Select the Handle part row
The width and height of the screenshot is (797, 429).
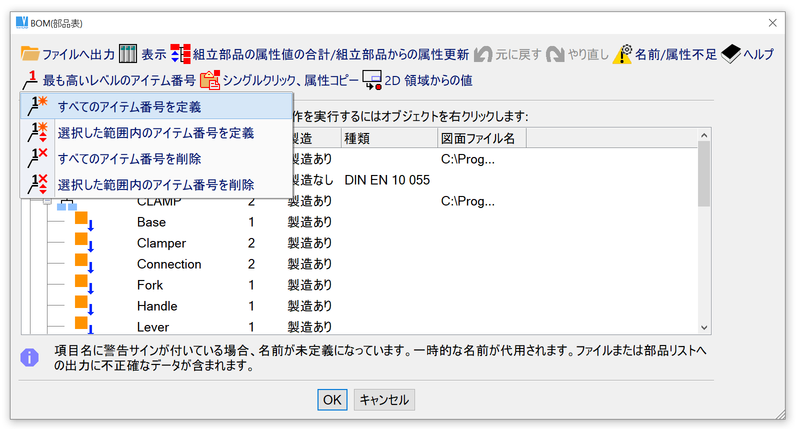click(159, 306)
